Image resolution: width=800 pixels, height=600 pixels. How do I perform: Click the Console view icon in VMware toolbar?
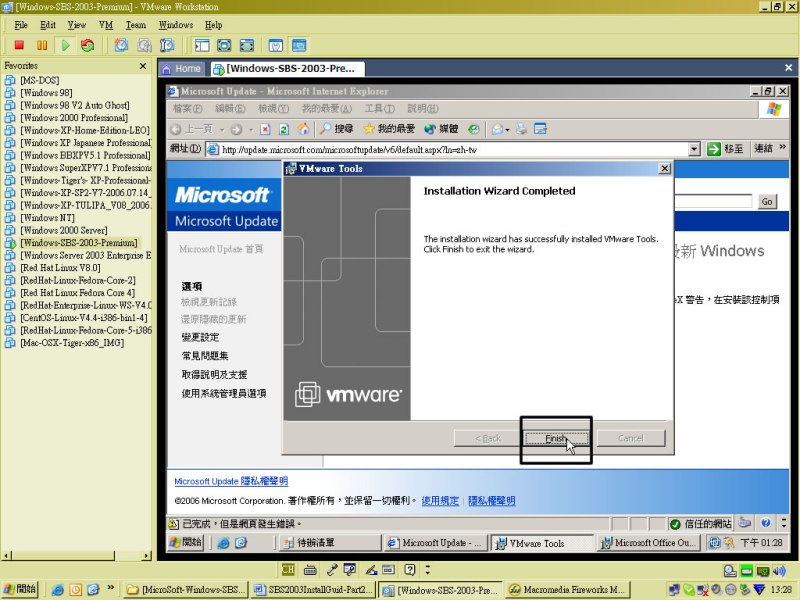click(x=298, y=45)
